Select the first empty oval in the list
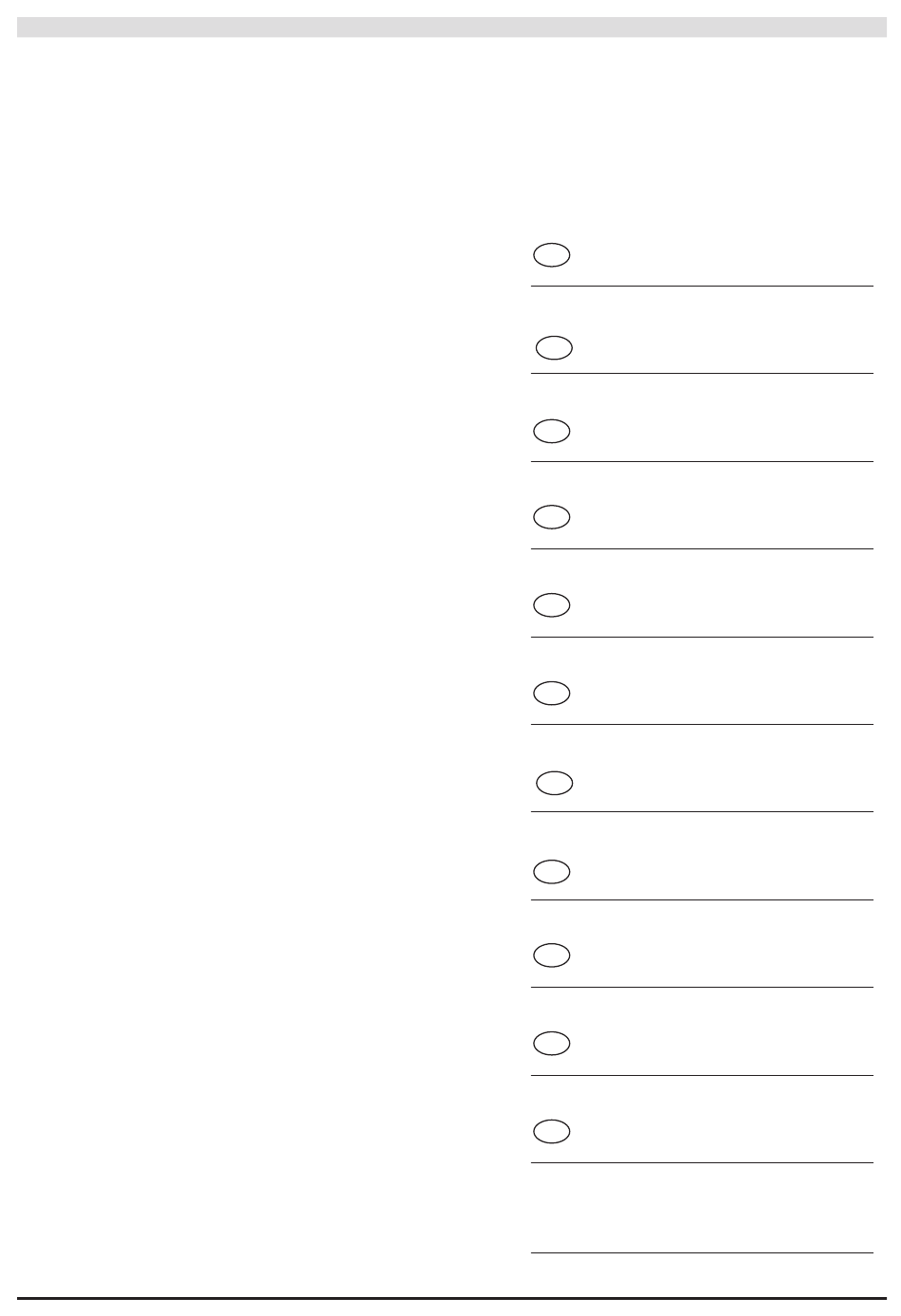This screenshot has width=901, height=1316. pyautogui.click(x=551, y=255)
